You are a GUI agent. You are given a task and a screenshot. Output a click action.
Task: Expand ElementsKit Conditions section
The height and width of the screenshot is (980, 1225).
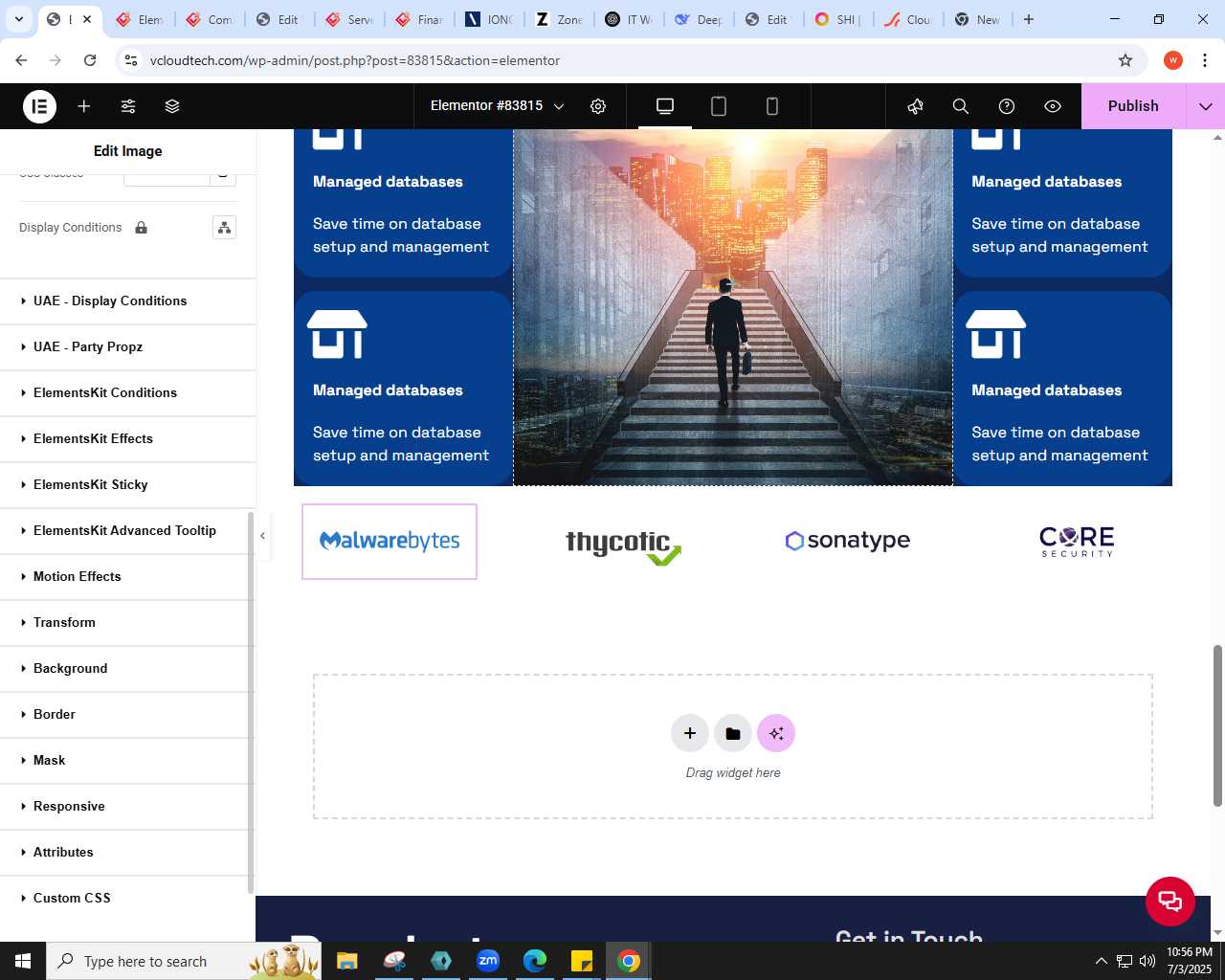tap(128, 392)
